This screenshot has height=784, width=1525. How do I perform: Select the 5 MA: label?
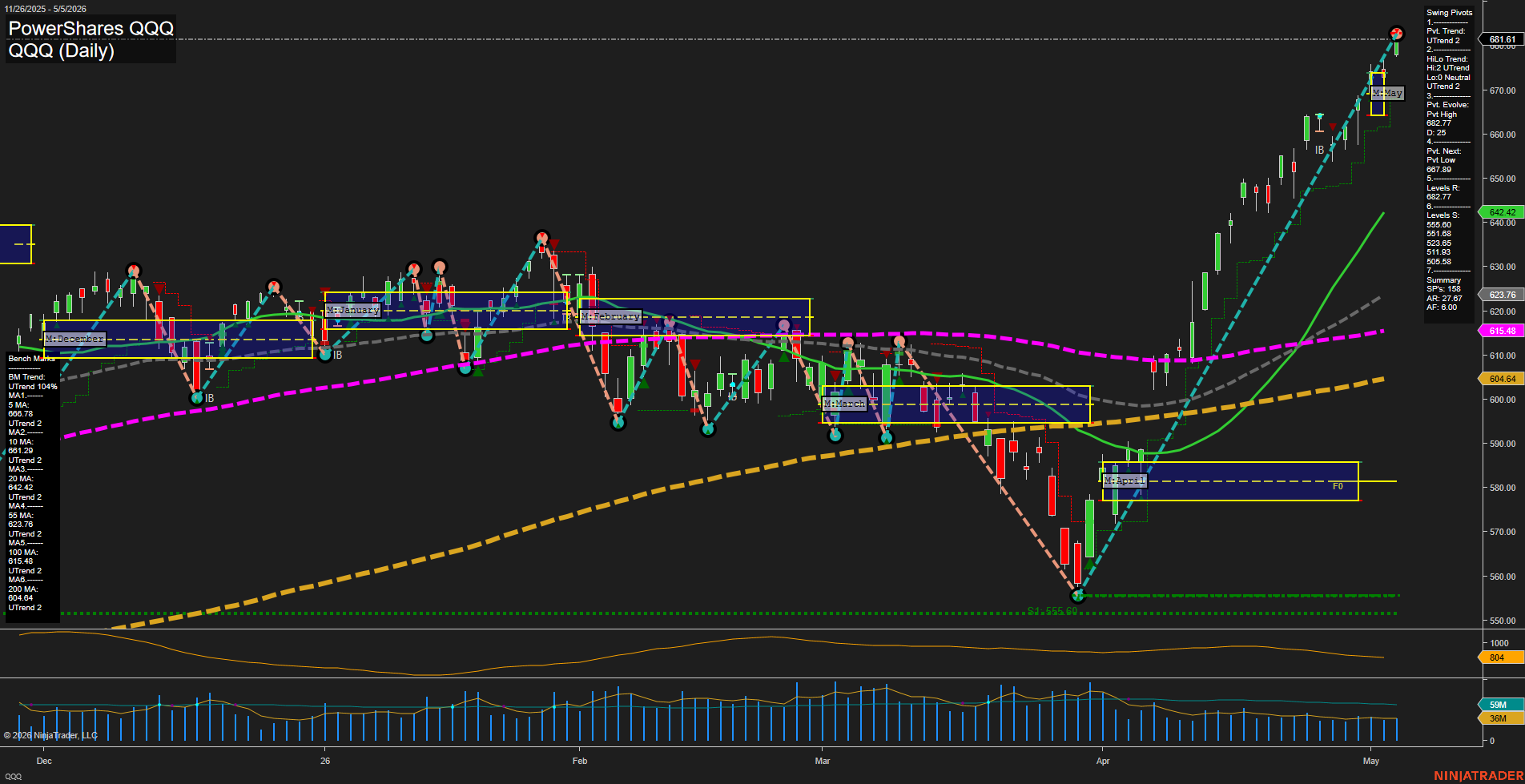[18, 405]
